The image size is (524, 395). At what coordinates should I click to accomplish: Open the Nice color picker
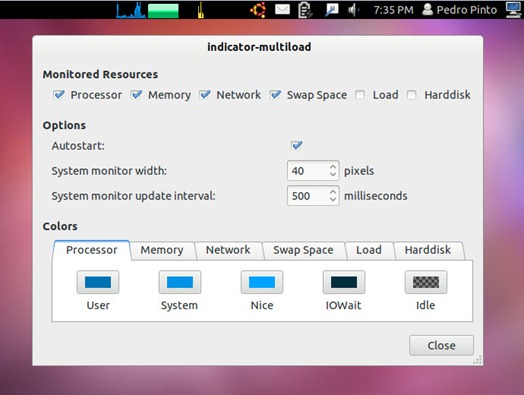coord(262,282)
